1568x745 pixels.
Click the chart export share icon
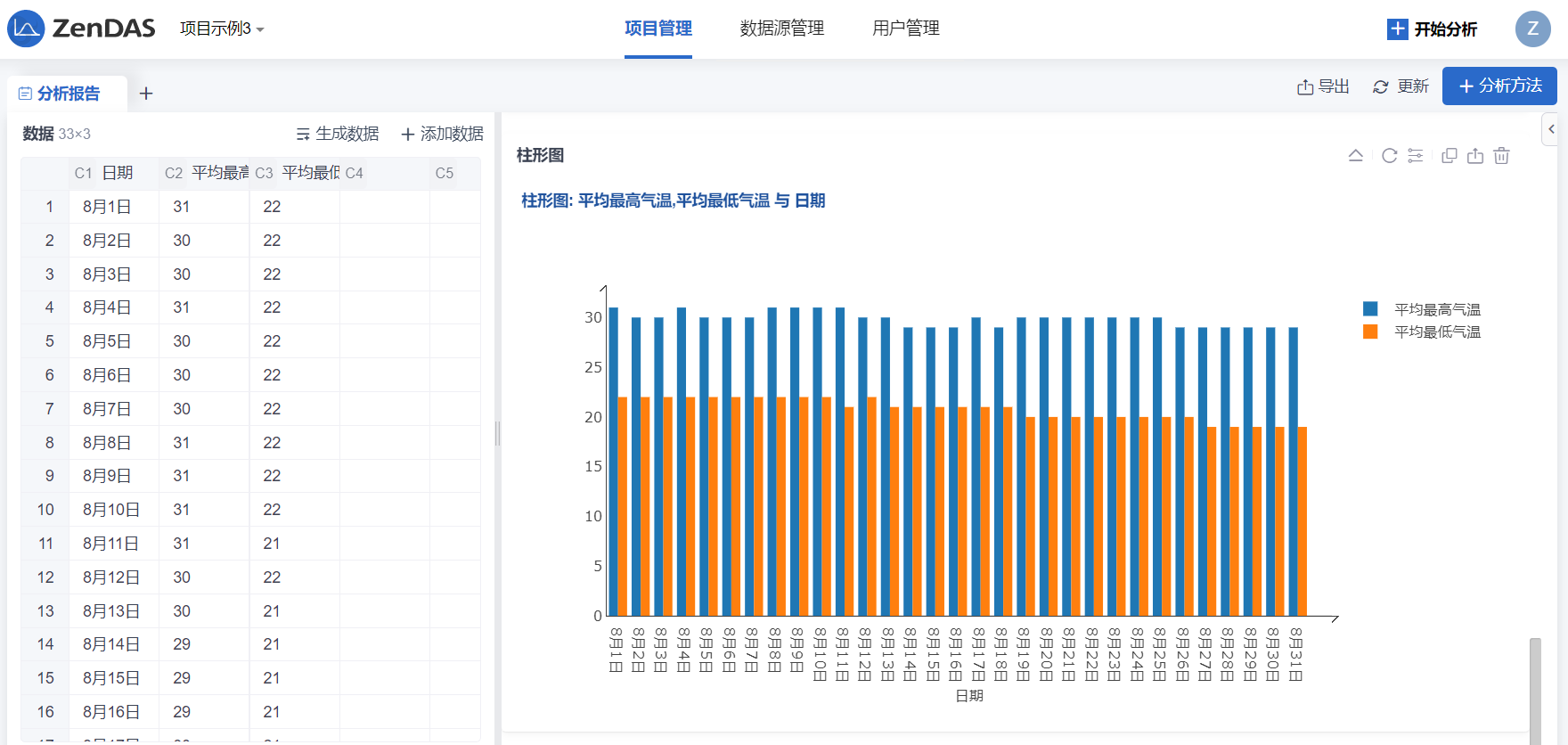point(1475,156)
